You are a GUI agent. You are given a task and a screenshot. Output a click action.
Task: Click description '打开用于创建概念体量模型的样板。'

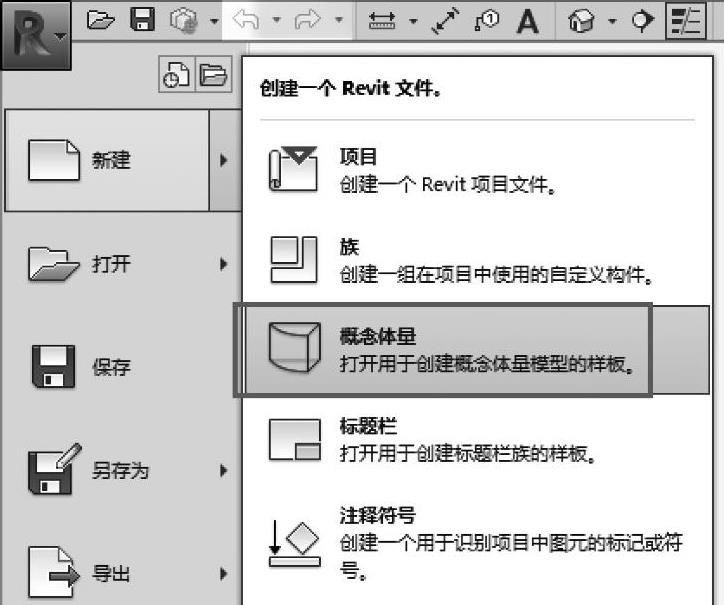coord(487,364)
